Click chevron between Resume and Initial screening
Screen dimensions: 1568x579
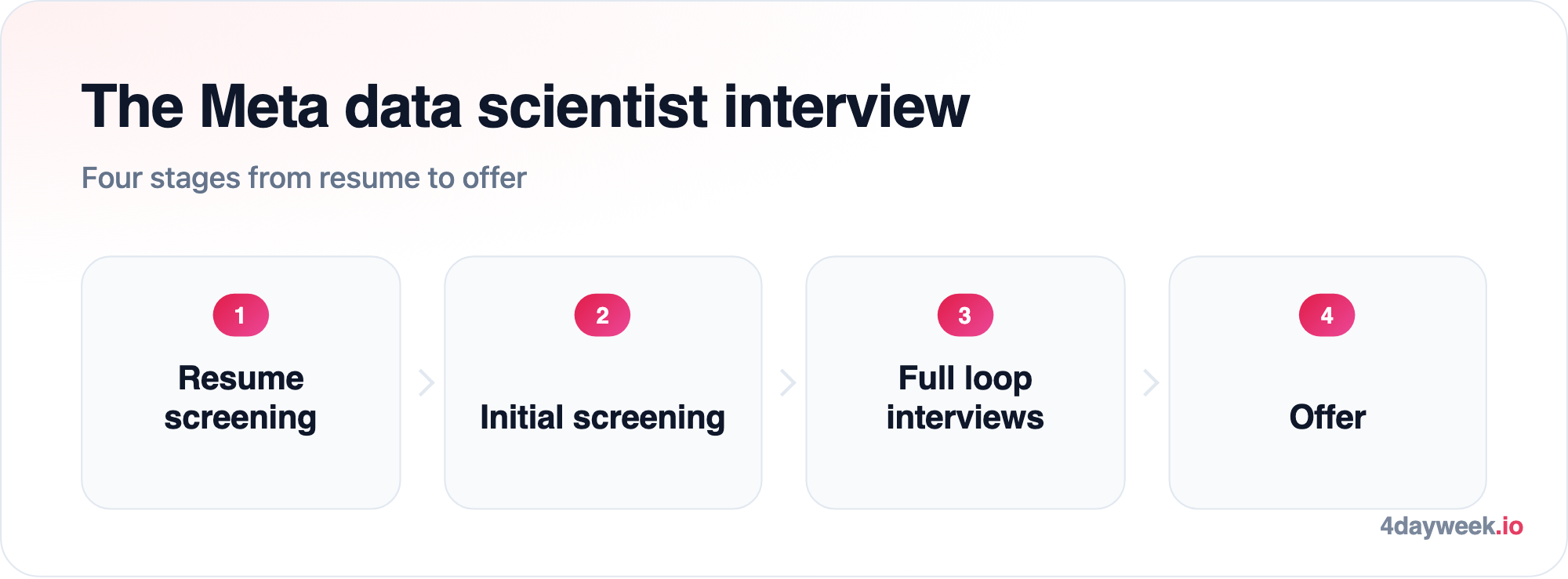click(x=426, y=382)
